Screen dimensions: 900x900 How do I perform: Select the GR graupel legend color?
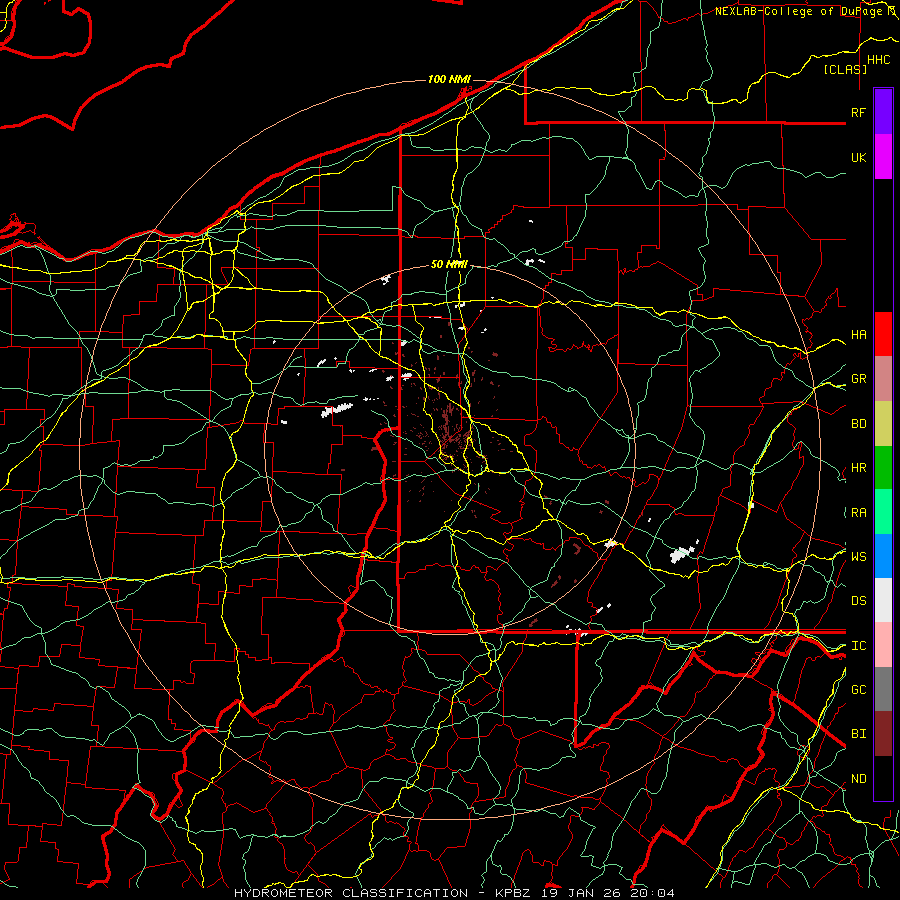(x=883, y=379)
